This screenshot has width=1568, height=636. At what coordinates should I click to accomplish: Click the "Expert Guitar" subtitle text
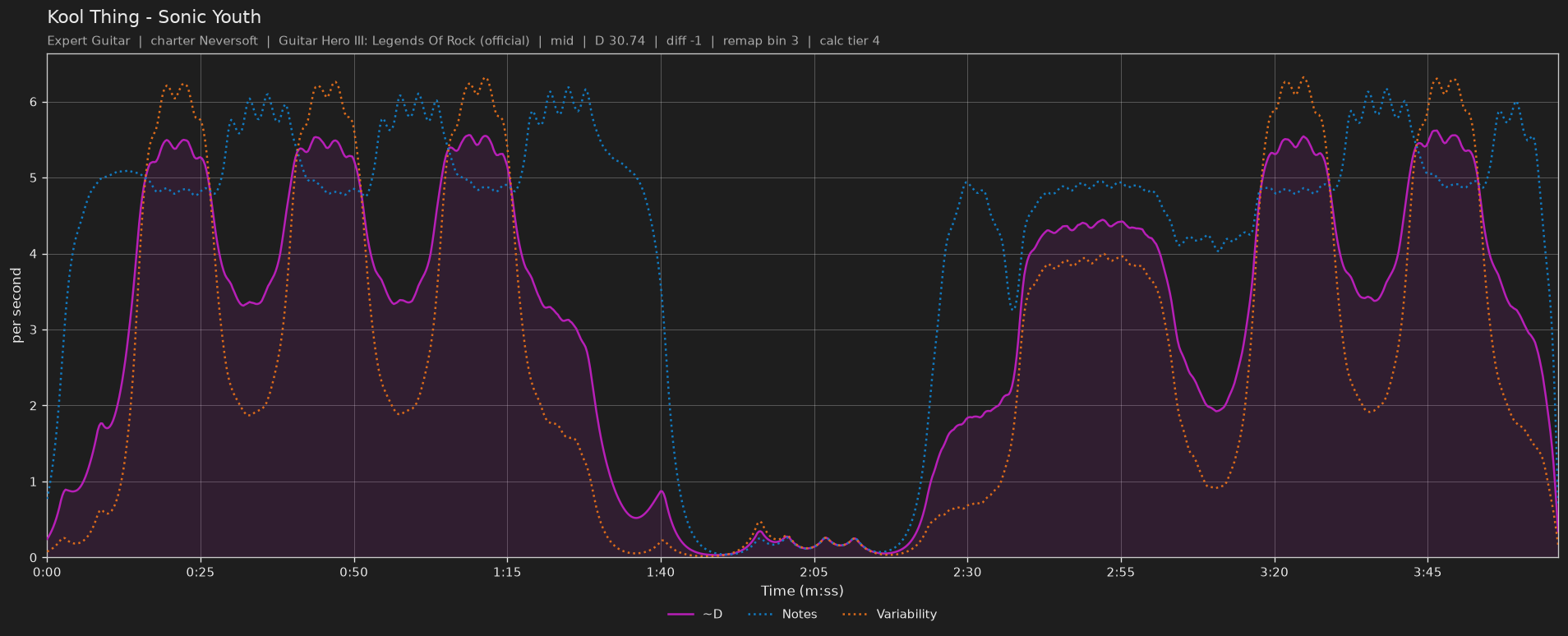point(89,41)
